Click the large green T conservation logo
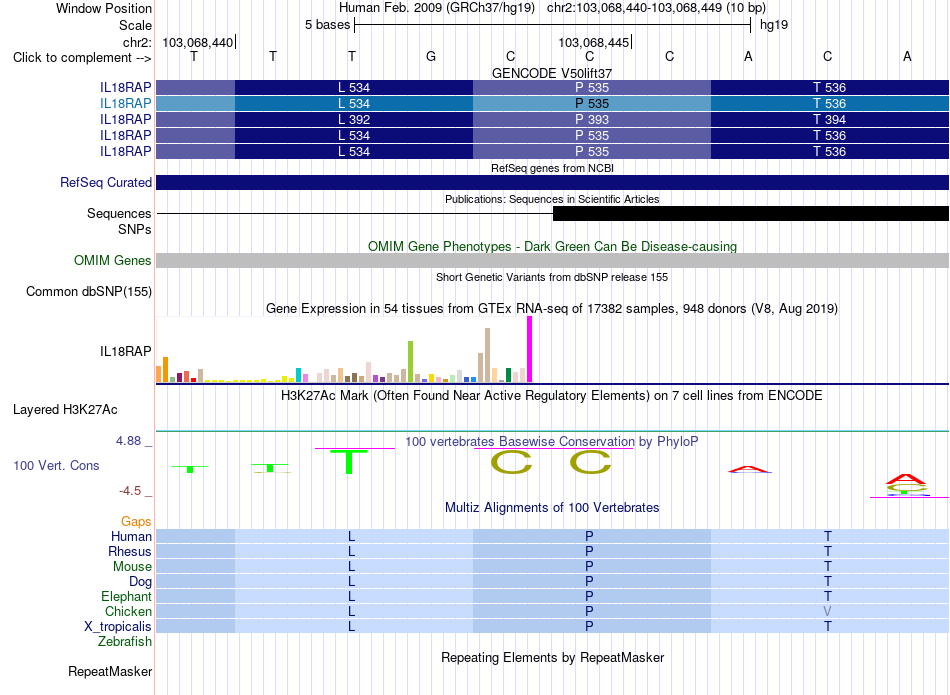 coord(348,462)
